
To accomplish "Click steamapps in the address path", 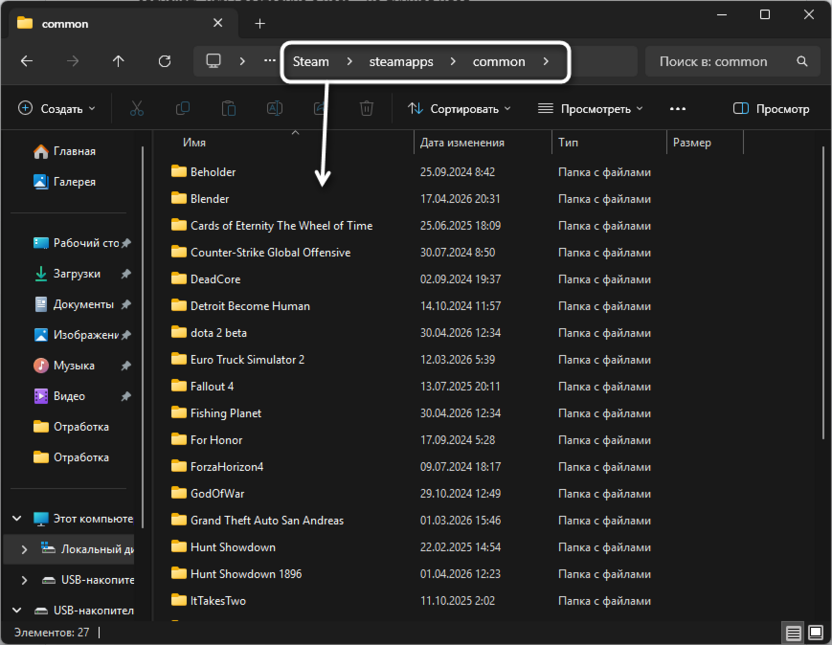I will (401, 62).
